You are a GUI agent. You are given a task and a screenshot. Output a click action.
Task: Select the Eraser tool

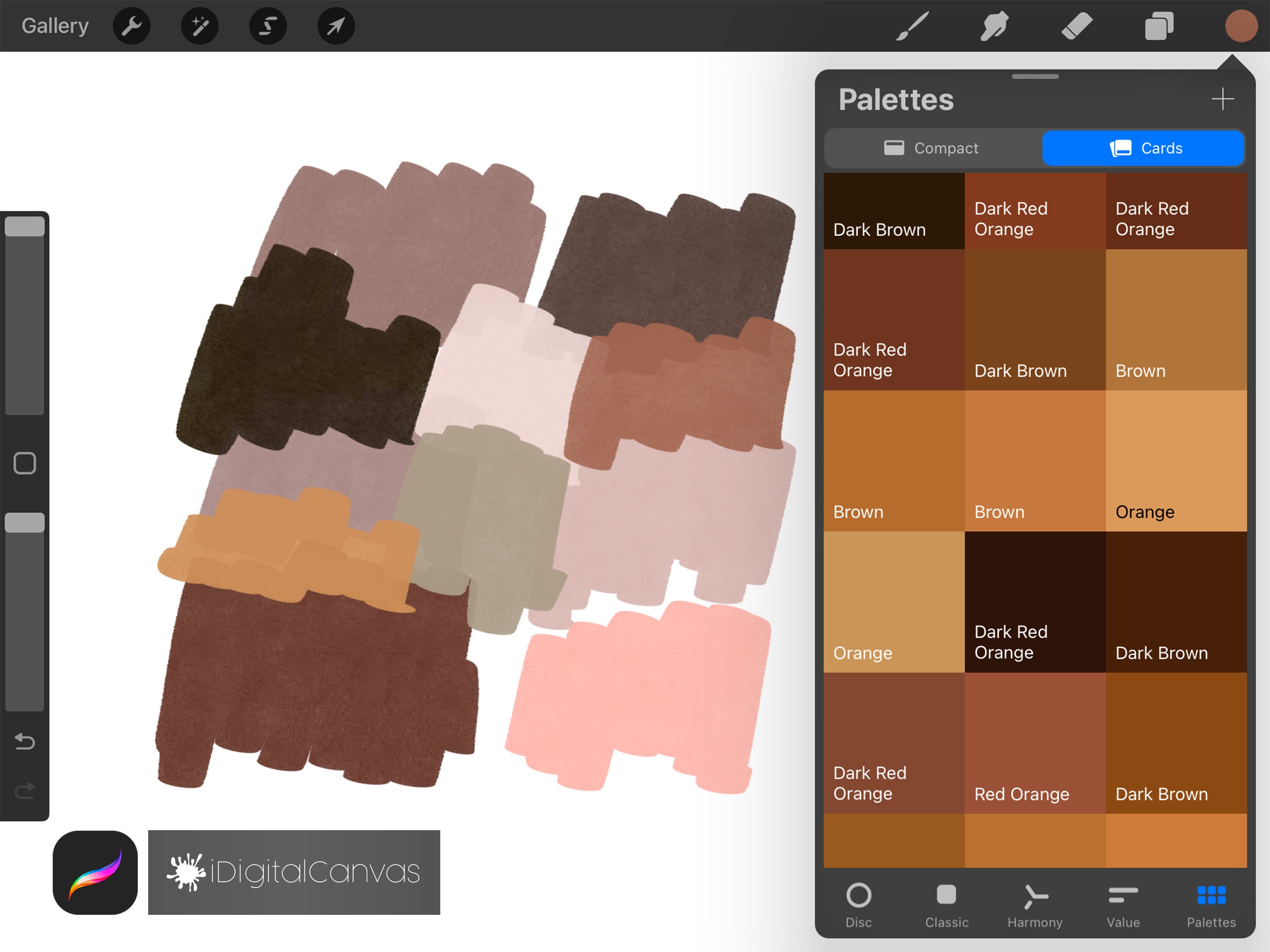coord(1078,25)
